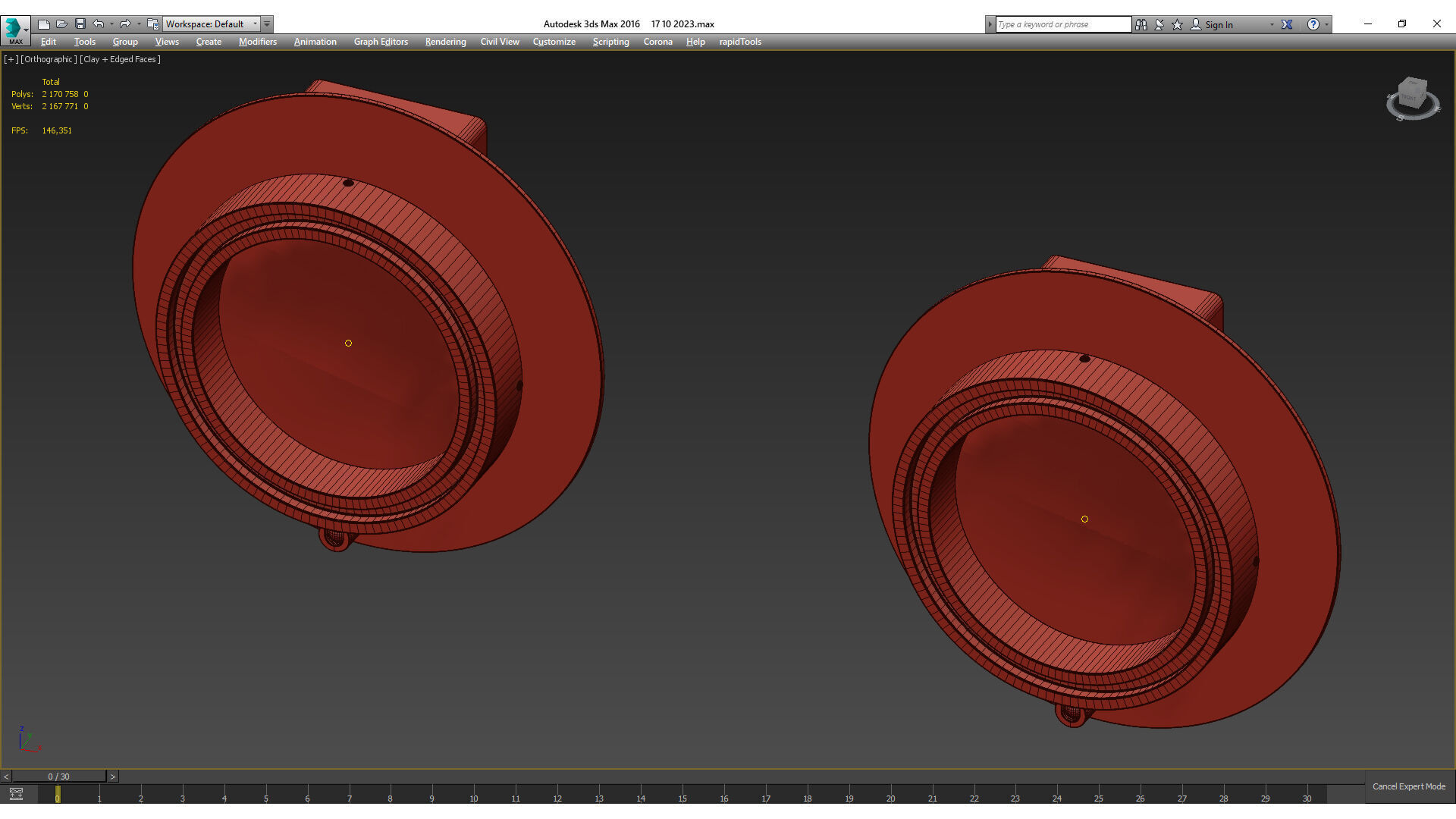Open the Modifiers menu
This screenshot has height=819, width=1456.
tap(258, 42)
